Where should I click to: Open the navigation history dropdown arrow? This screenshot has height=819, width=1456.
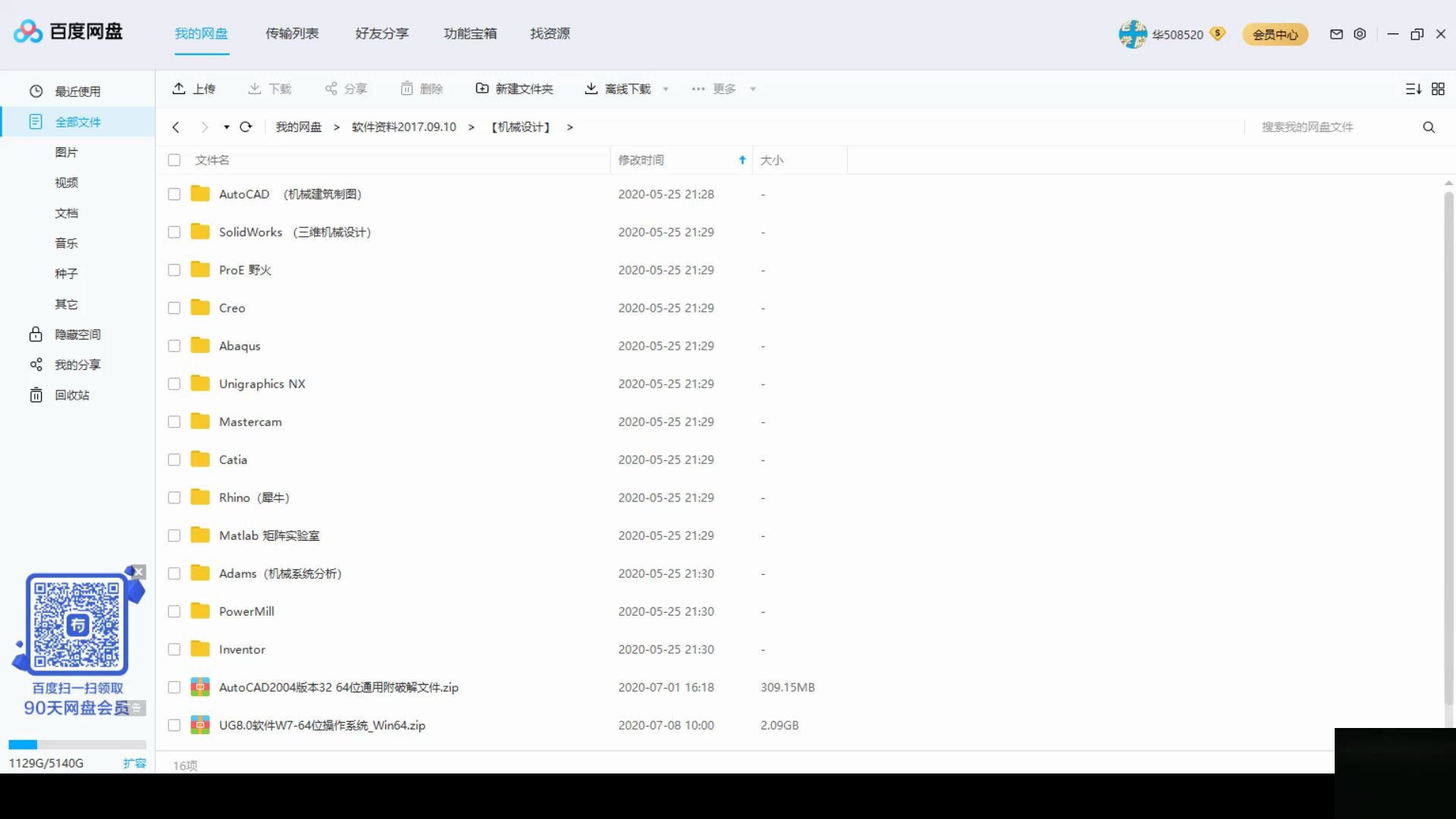point(226,127)
